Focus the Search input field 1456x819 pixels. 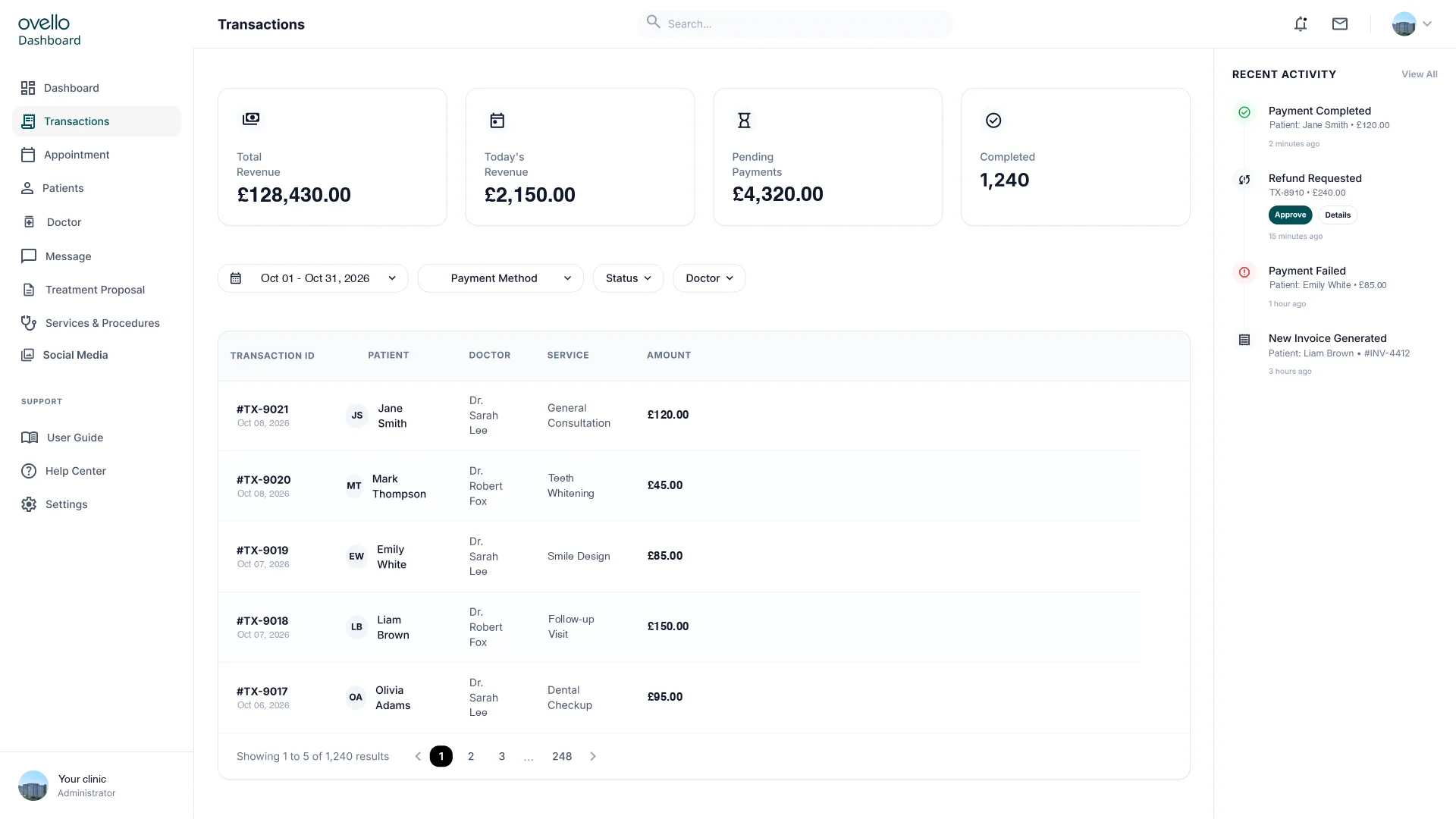pyautogui.click(x=795, y=24)
